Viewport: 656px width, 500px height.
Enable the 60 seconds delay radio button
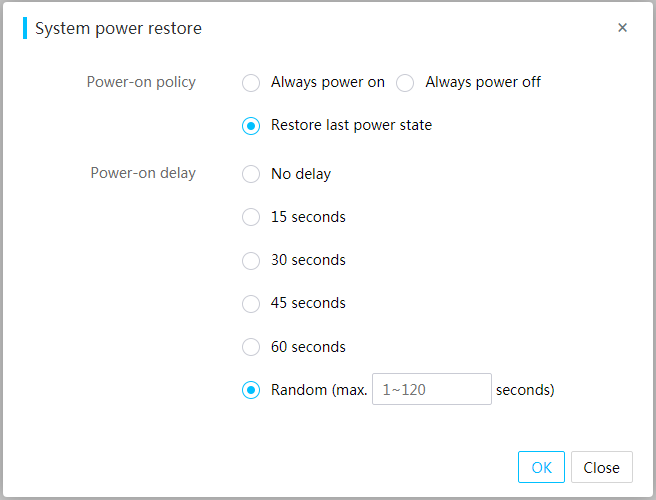coord(251,348)
